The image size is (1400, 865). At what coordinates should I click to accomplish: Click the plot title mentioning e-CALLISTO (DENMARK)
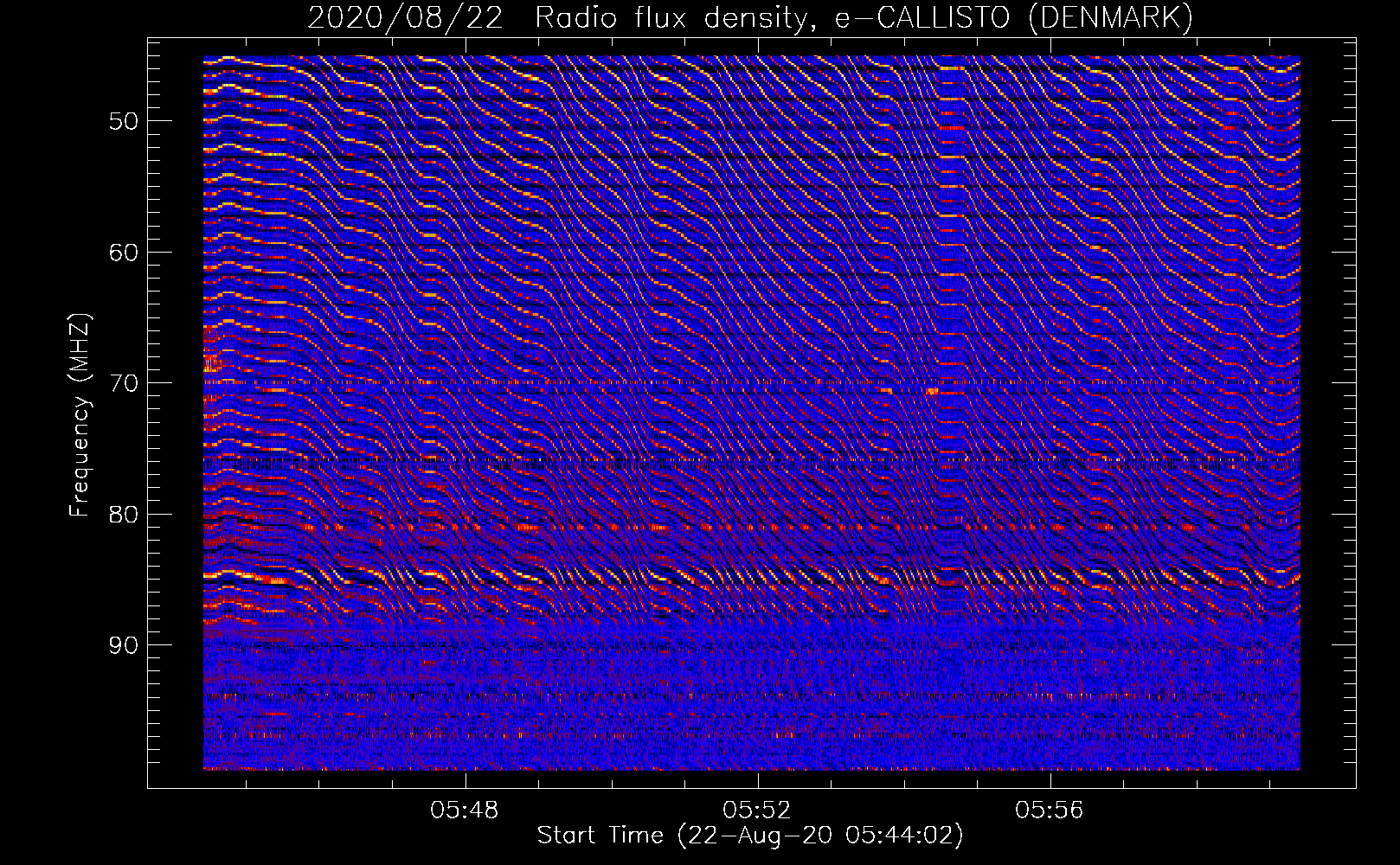coord(750,18)
